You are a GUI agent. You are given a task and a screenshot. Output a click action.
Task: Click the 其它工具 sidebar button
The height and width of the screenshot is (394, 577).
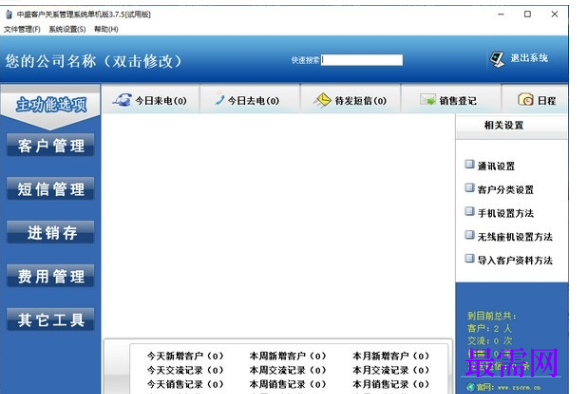click(50, 319)
